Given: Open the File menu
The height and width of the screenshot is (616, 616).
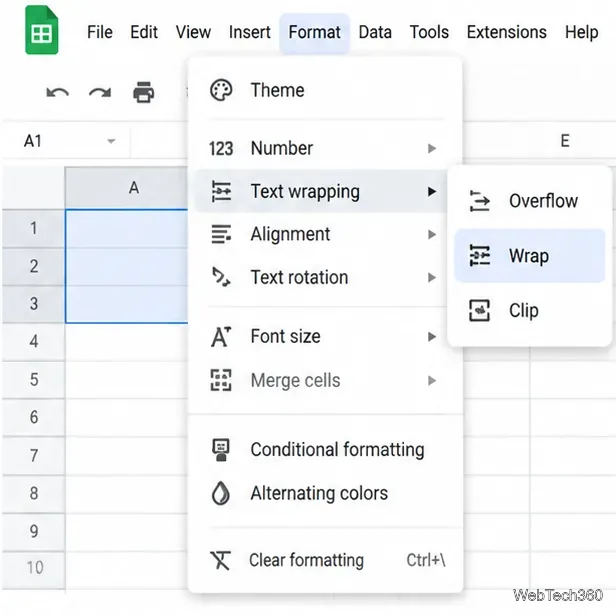Looking at the screenshot, I should pos(100,32).
